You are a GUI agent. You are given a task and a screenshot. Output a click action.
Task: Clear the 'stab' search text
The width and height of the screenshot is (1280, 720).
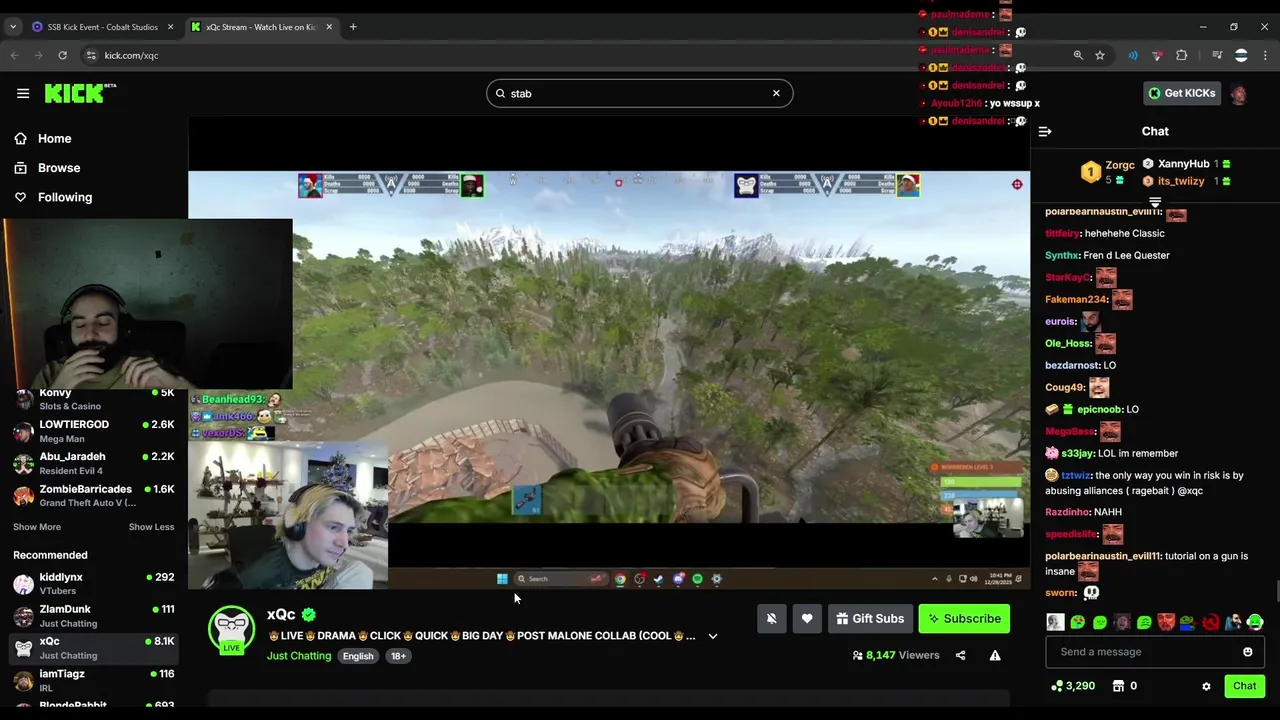[776, 93]
